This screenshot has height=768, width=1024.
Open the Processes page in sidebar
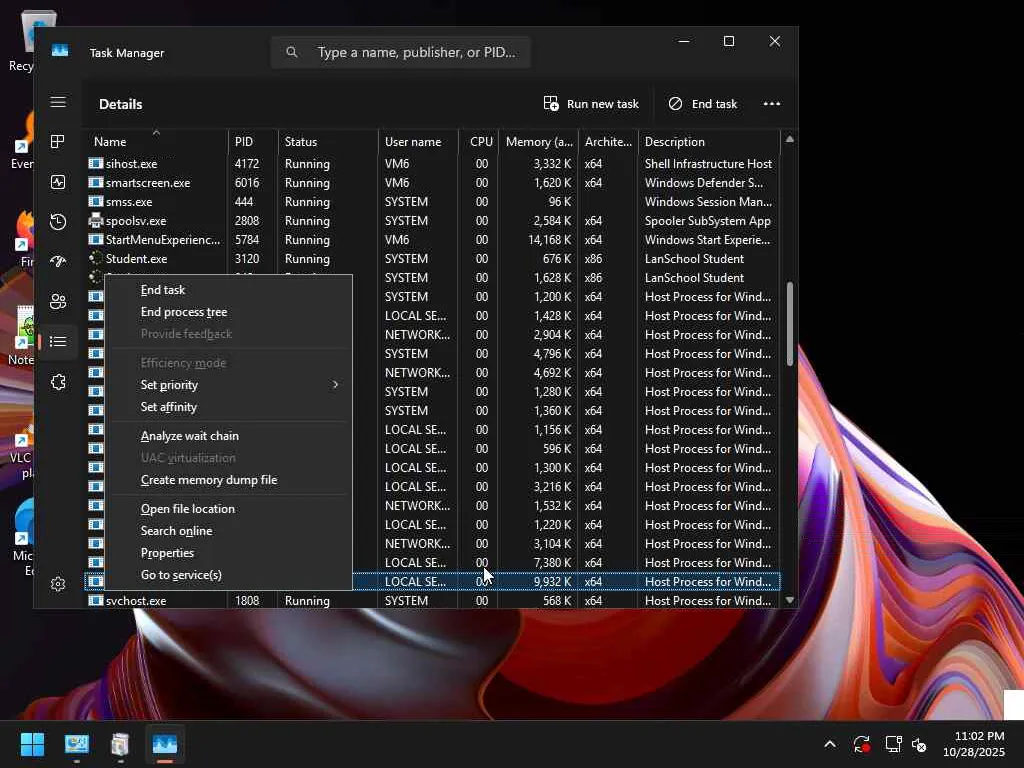58,142
